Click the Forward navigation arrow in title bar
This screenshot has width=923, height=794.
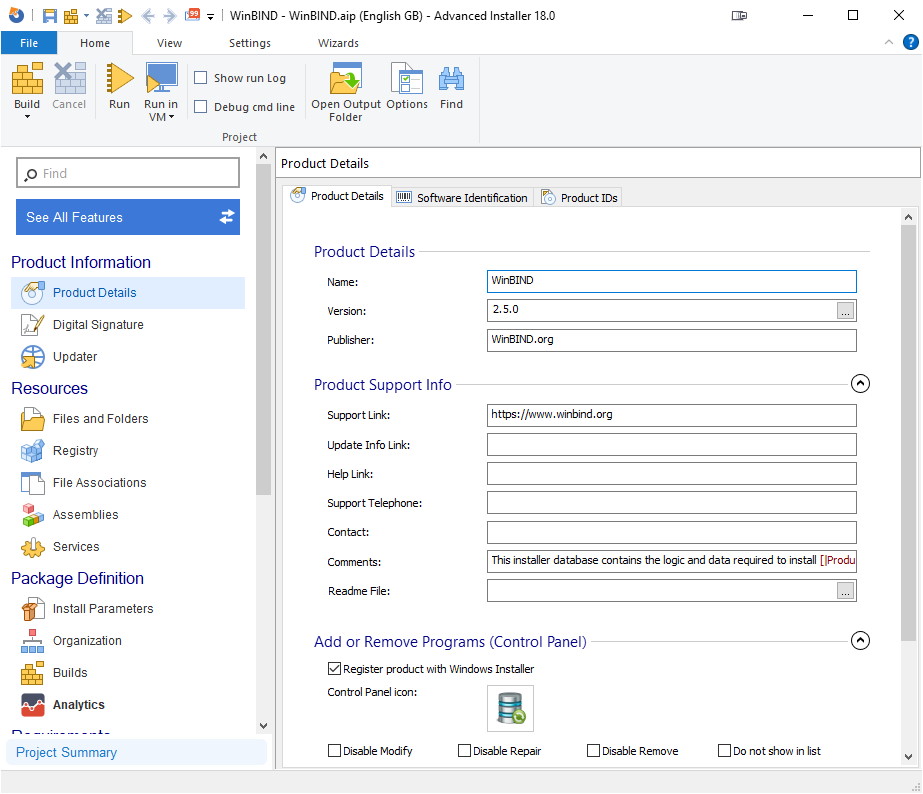click(170, 16)
